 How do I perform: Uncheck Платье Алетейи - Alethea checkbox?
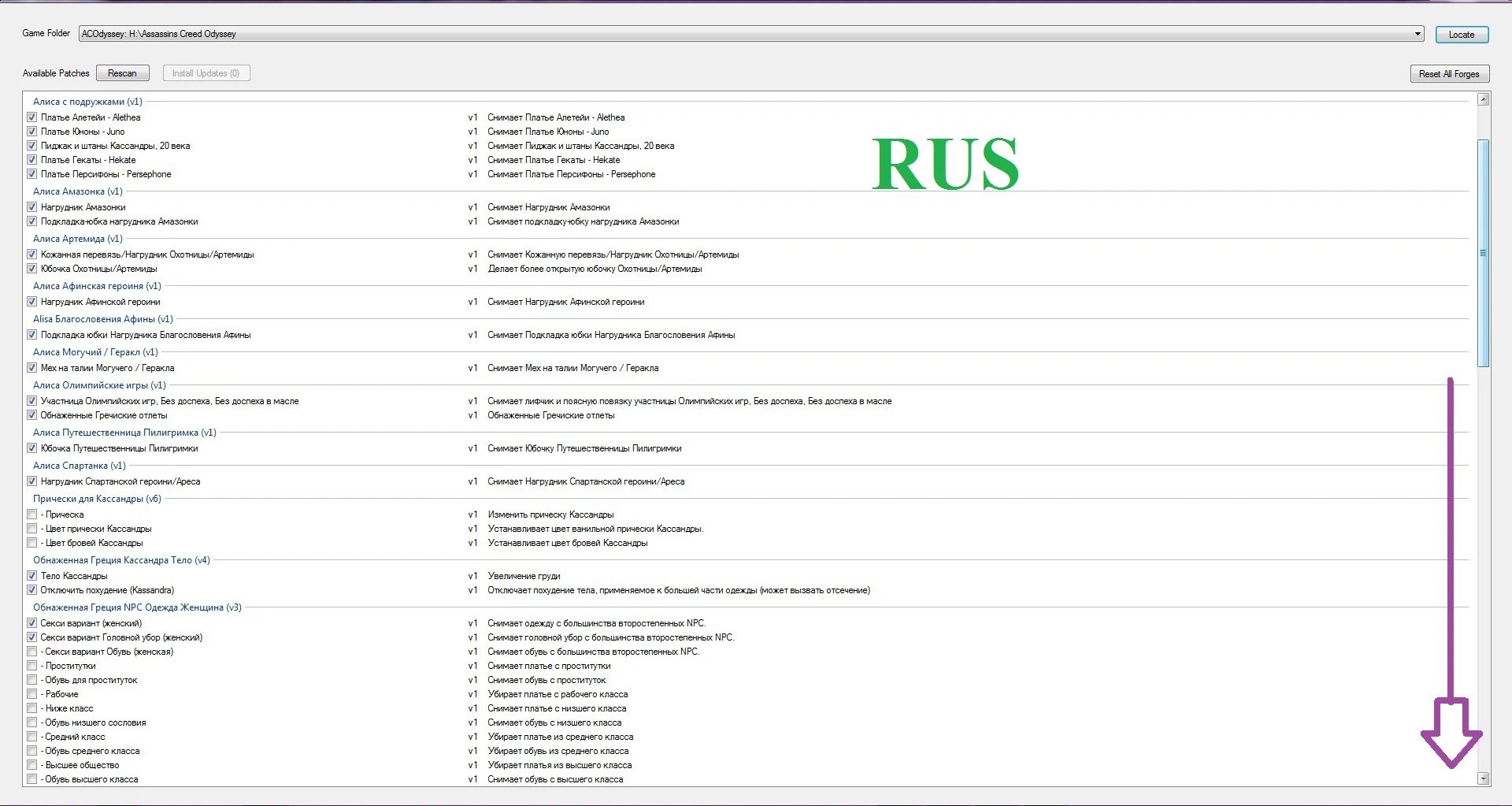pos(32,117)
